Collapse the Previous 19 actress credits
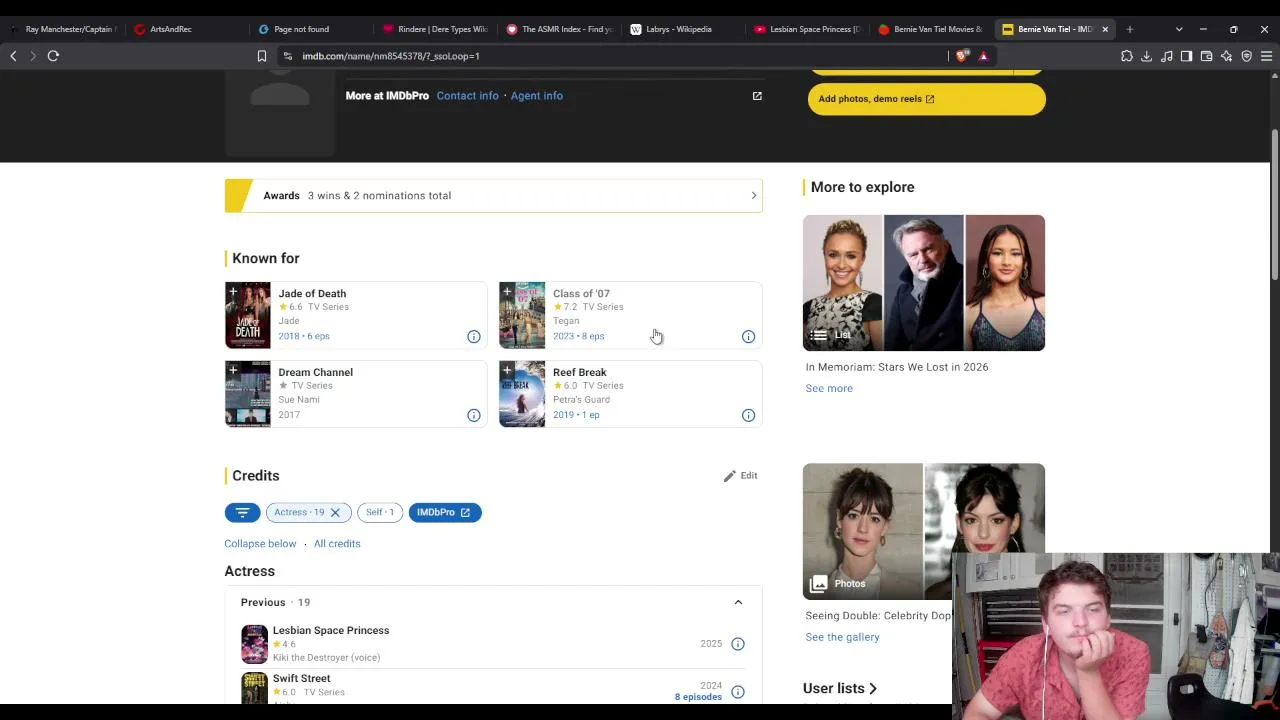The image size is (1280, 720). (x=738, y=602)
